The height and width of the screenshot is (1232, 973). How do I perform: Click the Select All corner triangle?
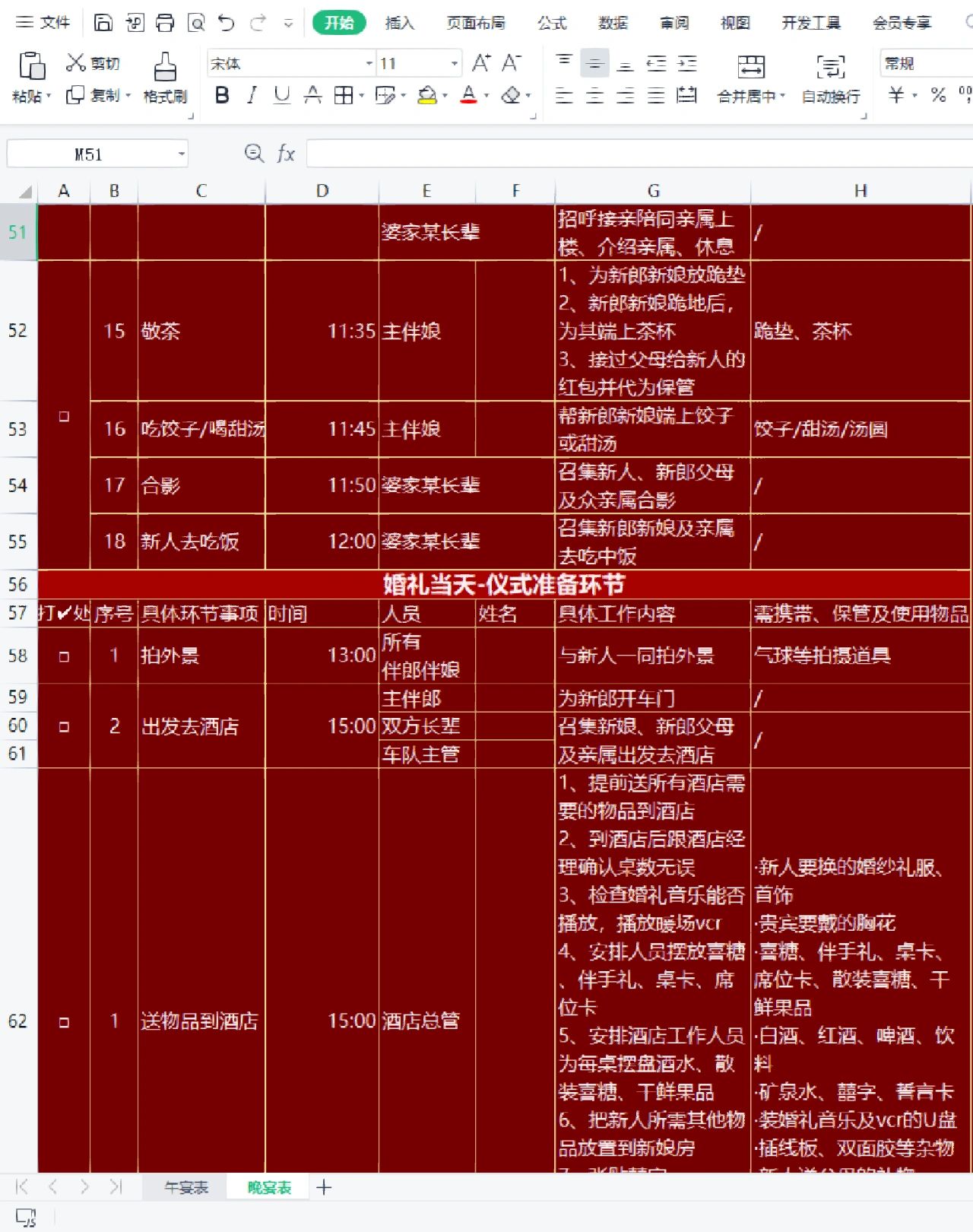[x=27, y=192]
